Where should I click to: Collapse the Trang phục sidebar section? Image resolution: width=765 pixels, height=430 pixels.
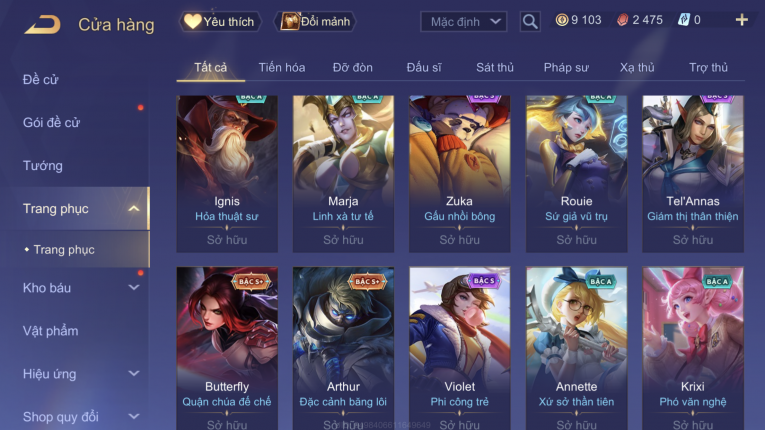click(x=134, y=209)
